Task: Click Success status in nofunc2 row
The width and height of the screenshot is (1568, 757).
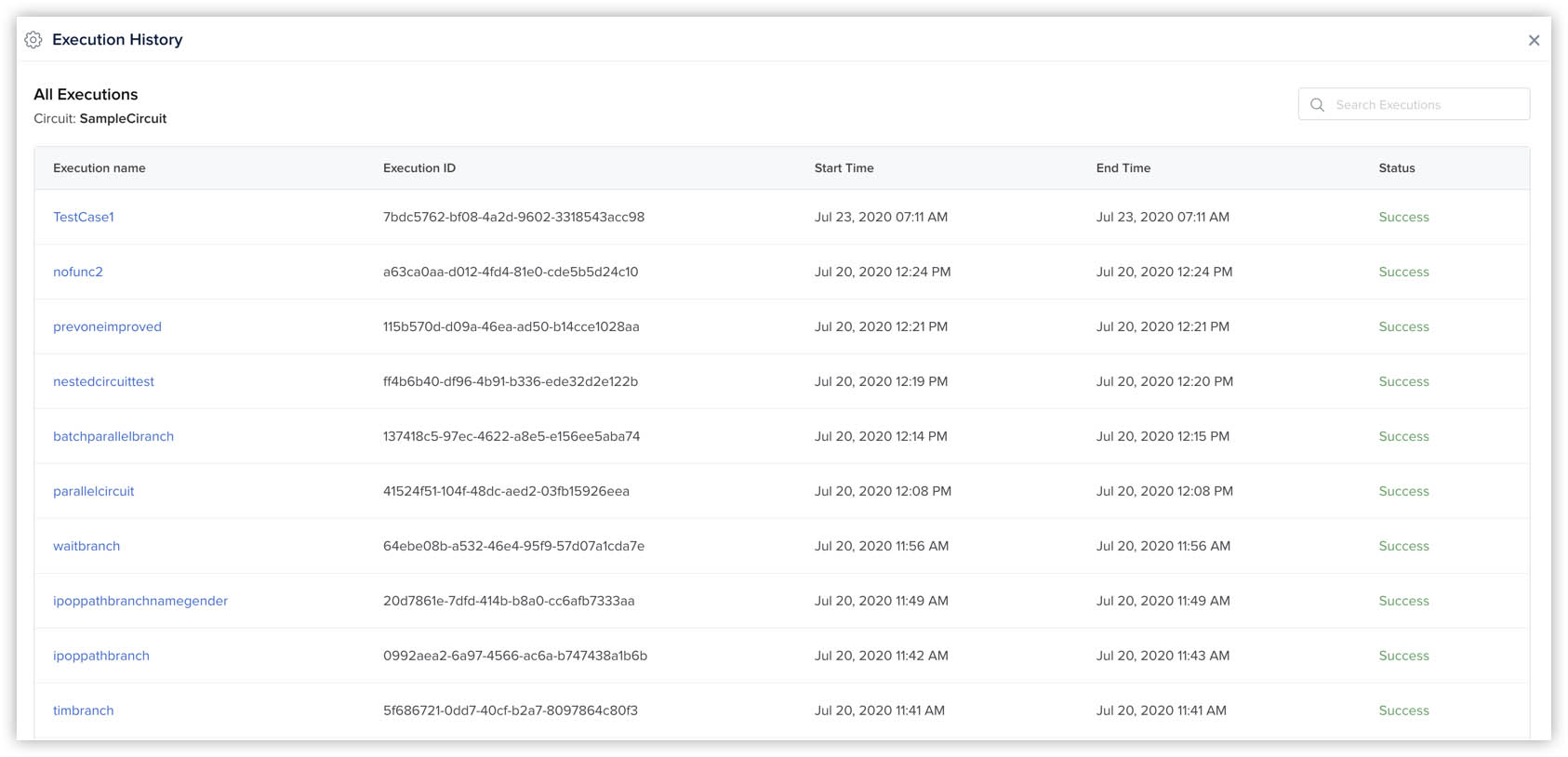Action: click(x=1403, y=272)
